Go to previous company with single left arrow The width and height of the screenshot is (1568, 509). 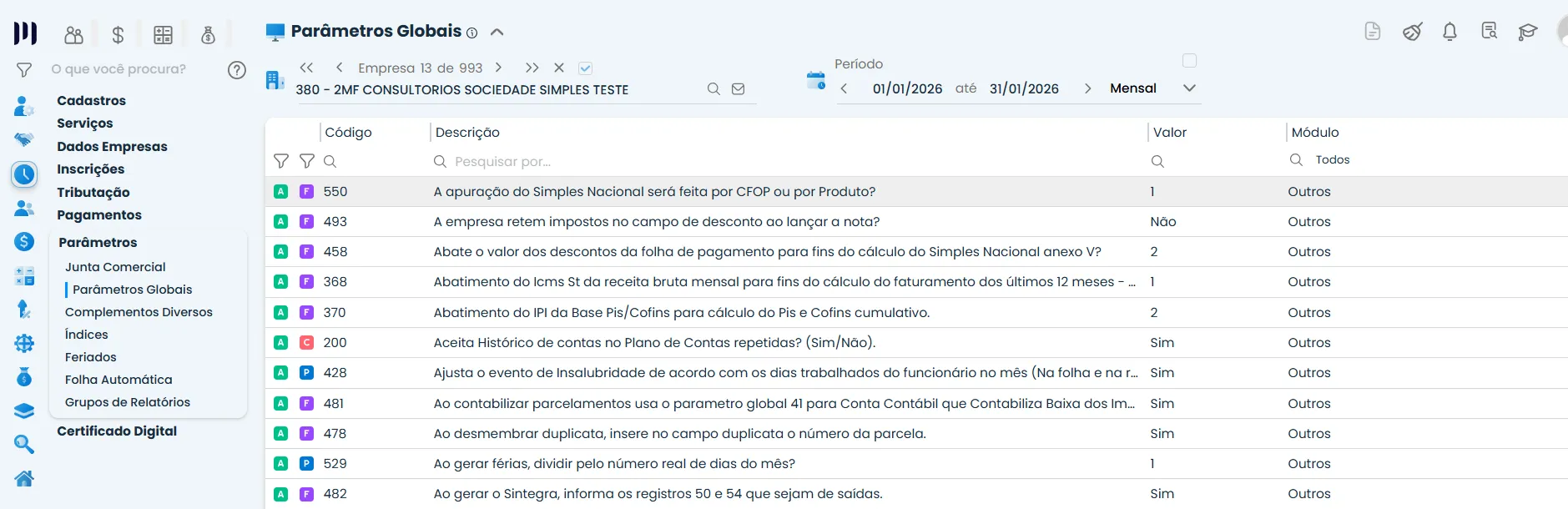pyautogui.click(x=339, y=68)
